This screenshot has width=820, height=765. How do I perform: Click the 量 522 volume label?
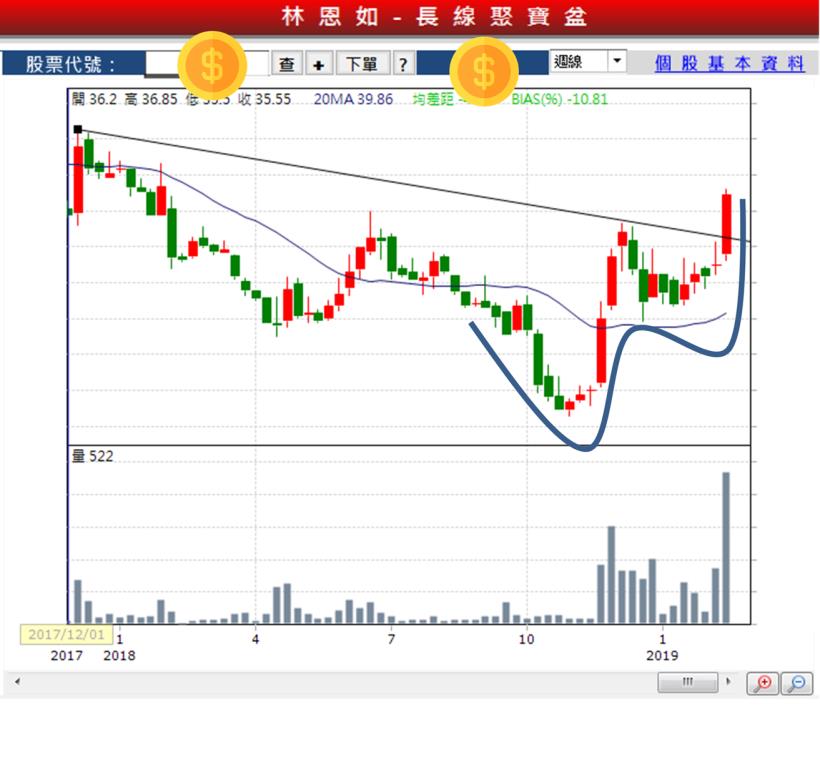click(93, 456)
